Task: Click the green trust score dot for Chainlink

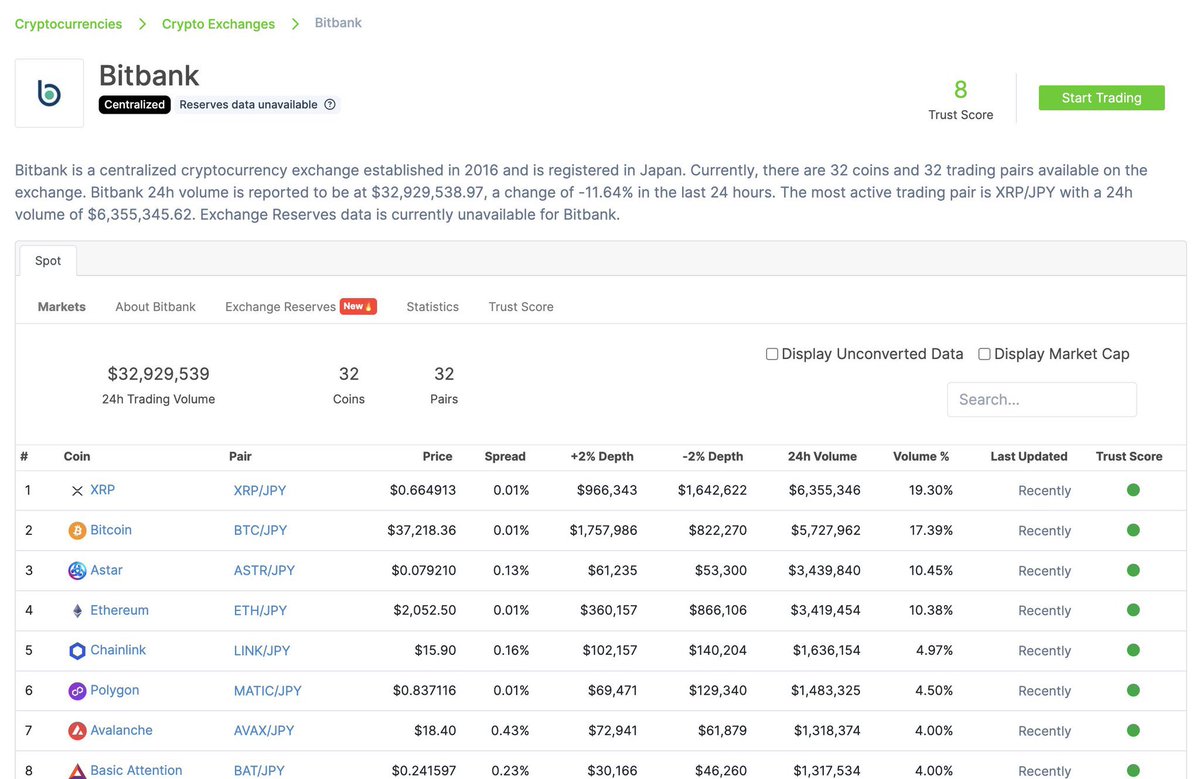Action: pos(1133,650)
